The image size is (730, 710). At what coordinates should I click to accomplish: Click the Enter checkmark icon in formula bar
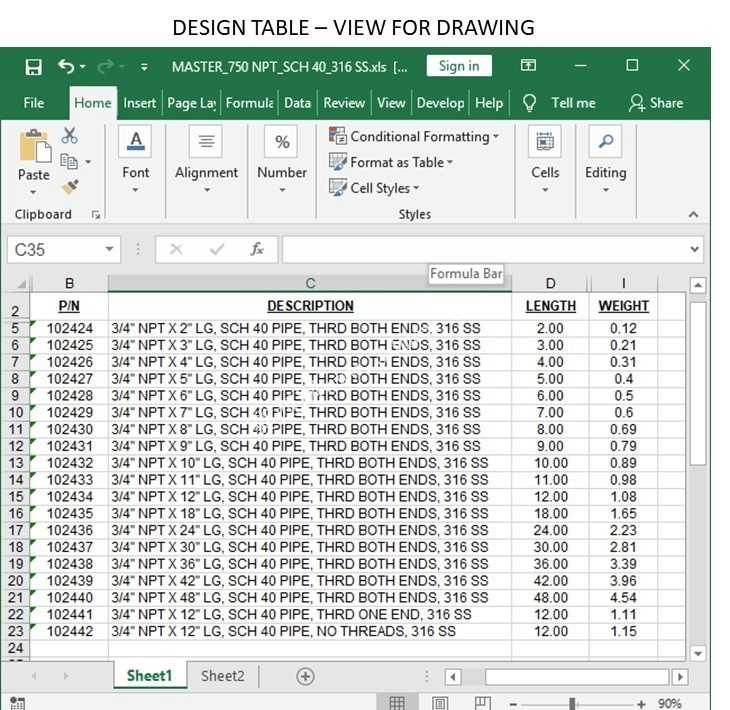point(216,249)
